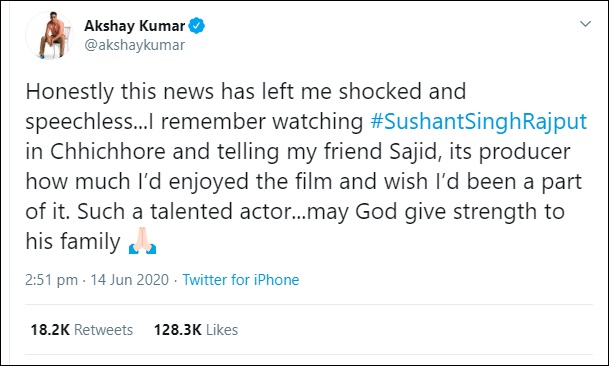Click the word 'producer' in the tweet
Viewport: 609px width, 366px height.
[524, 153]
